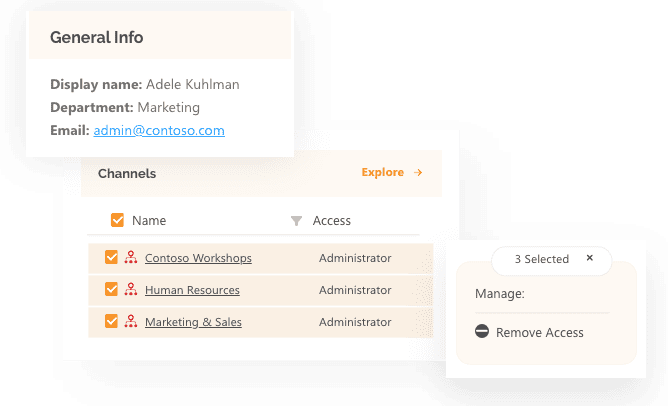Viewport: 668px width, 406px height.
Task: Click the General Info header
Action: [x=96, y=37]
